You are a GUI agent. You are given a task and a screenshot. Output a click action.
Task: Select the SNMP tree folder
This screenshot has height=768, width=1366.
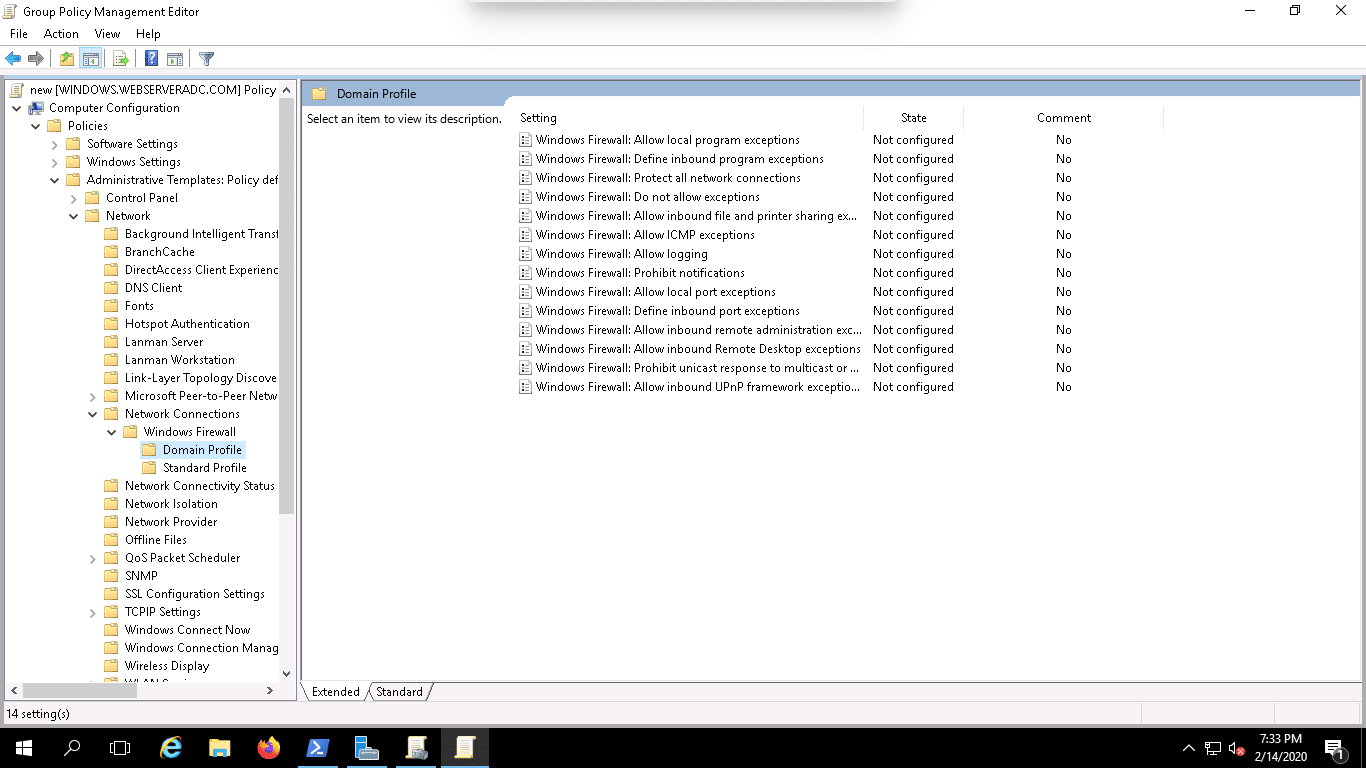141,576
